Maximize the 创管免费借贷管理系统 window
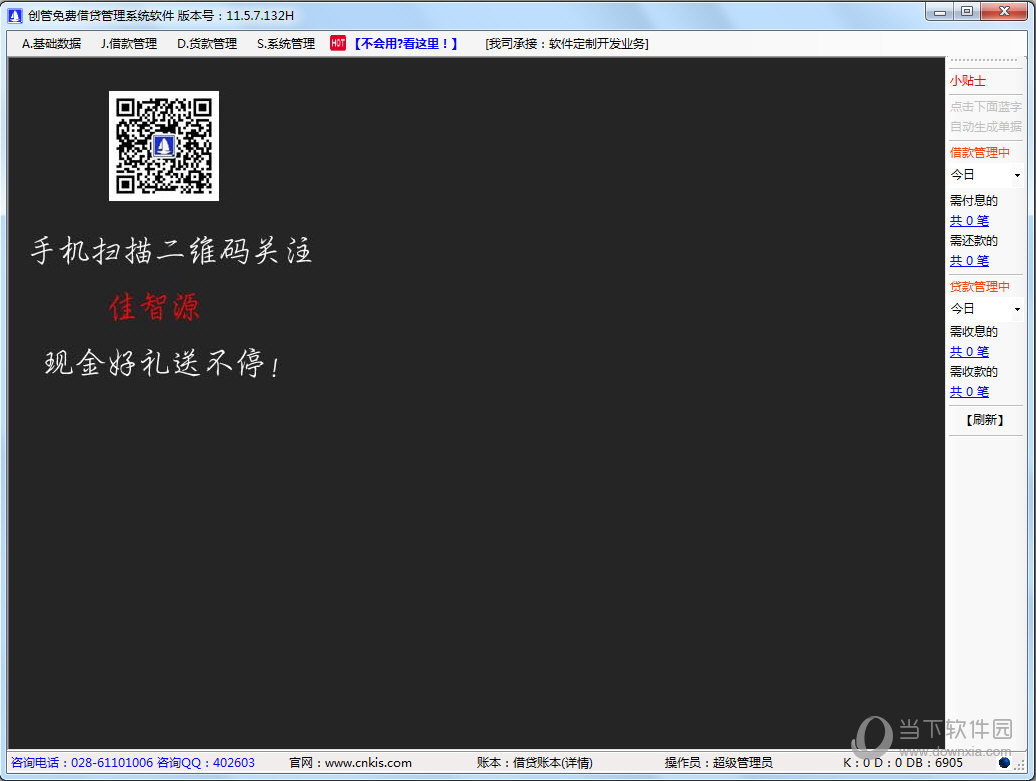The width and height of the screenshot is (1036, 781). coord(967,12)
